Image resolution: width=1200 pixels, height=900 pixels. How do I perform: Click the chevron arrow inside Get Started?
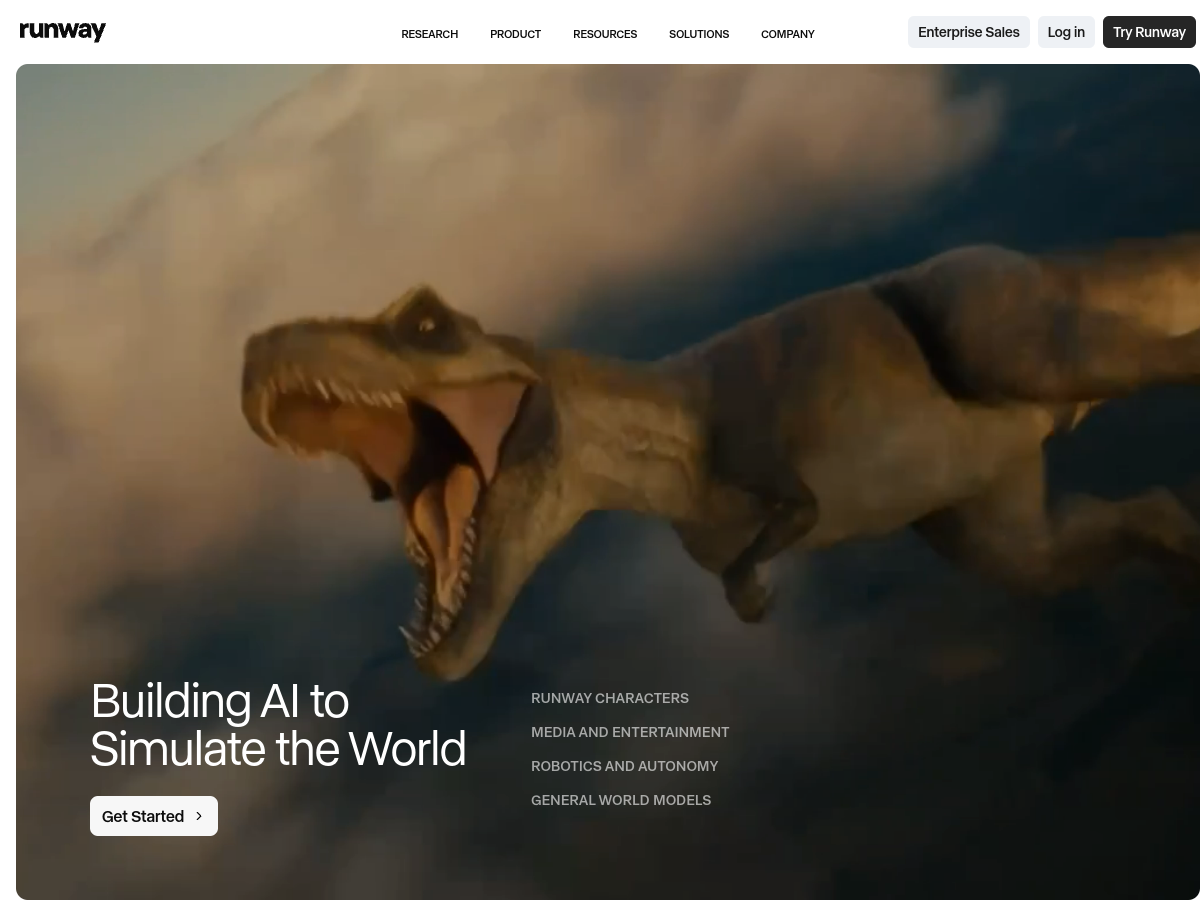pyautogui.click(x=198, y=816)
